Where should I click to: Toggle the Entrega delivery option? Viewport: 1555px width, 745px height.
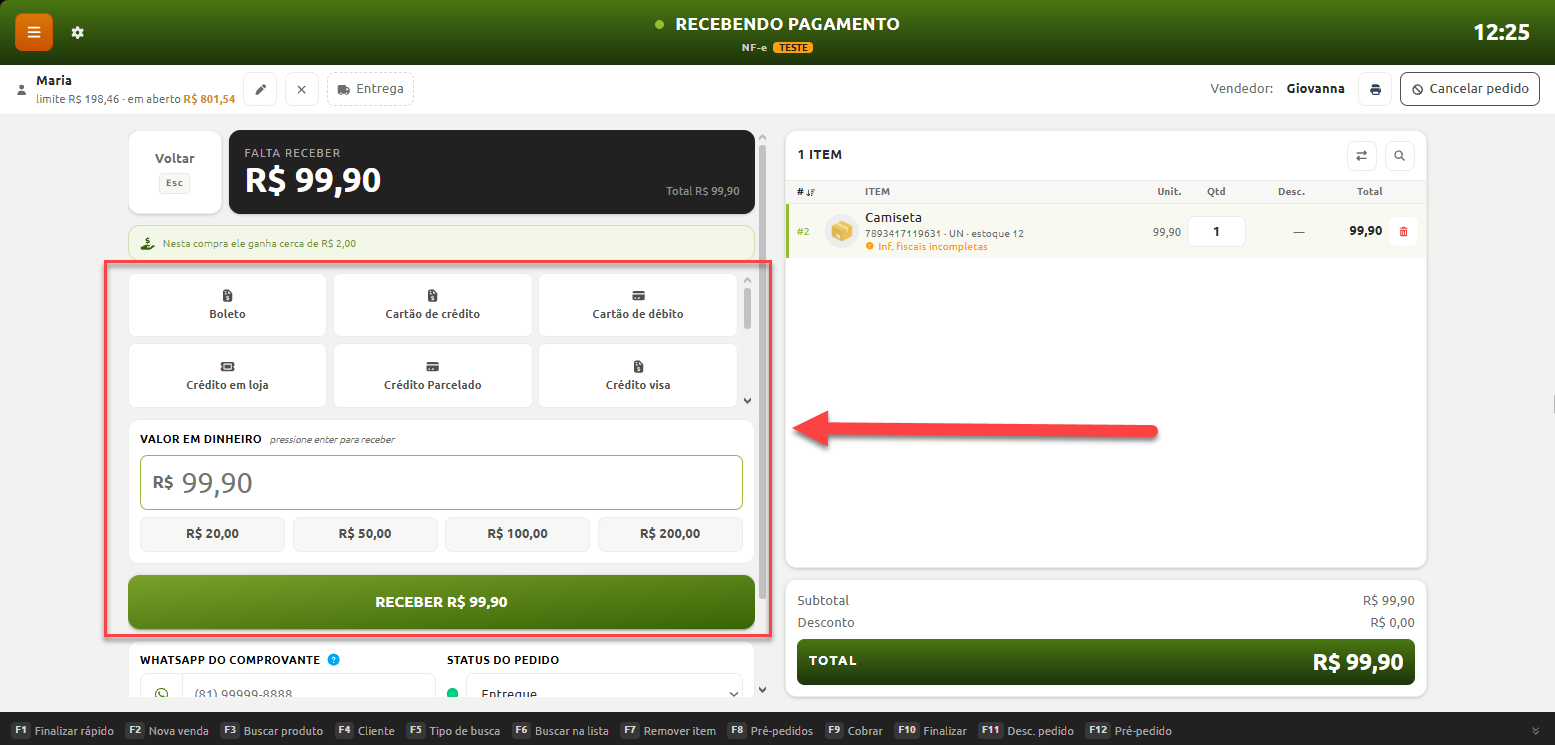(x=370, y=89)
